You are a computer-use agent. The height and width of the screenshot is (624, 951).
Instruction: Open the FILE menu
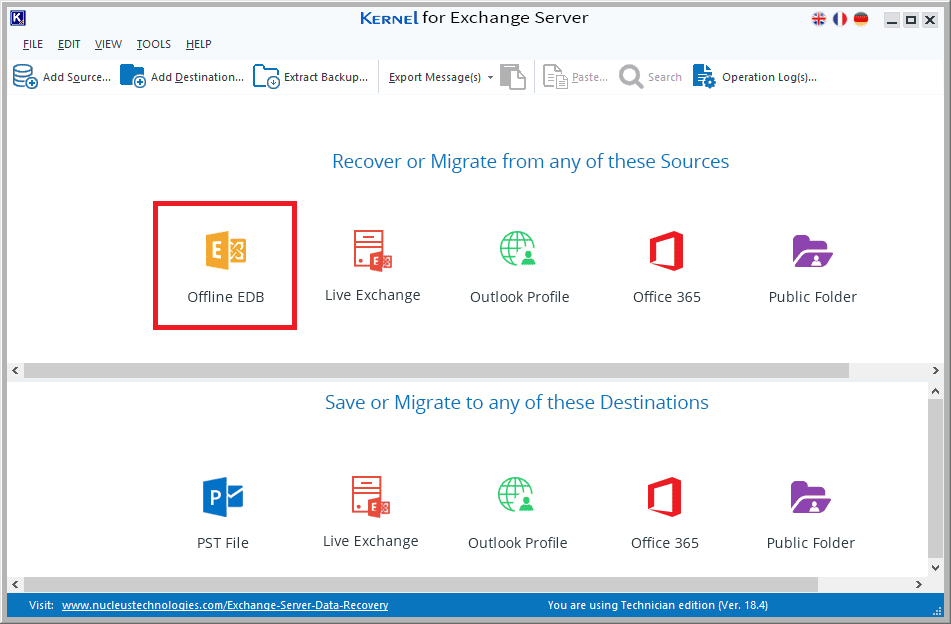pos(33,44)
